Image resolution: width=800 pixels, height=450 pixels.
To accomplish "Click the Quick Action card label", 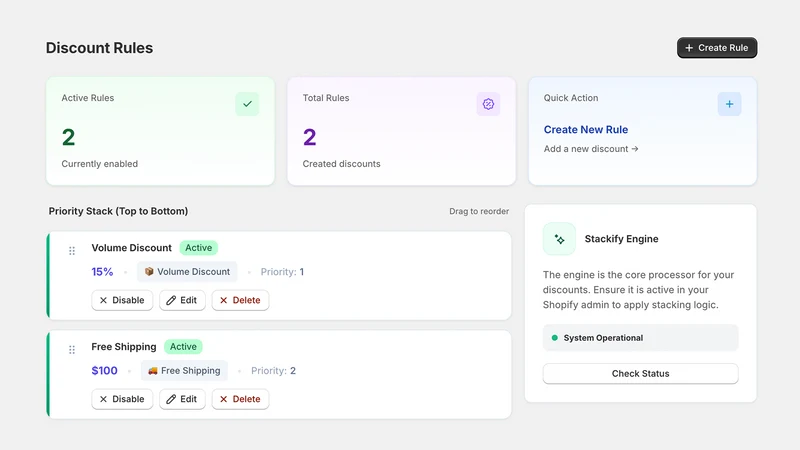I will pyautogui.click(x=571, y=98).
